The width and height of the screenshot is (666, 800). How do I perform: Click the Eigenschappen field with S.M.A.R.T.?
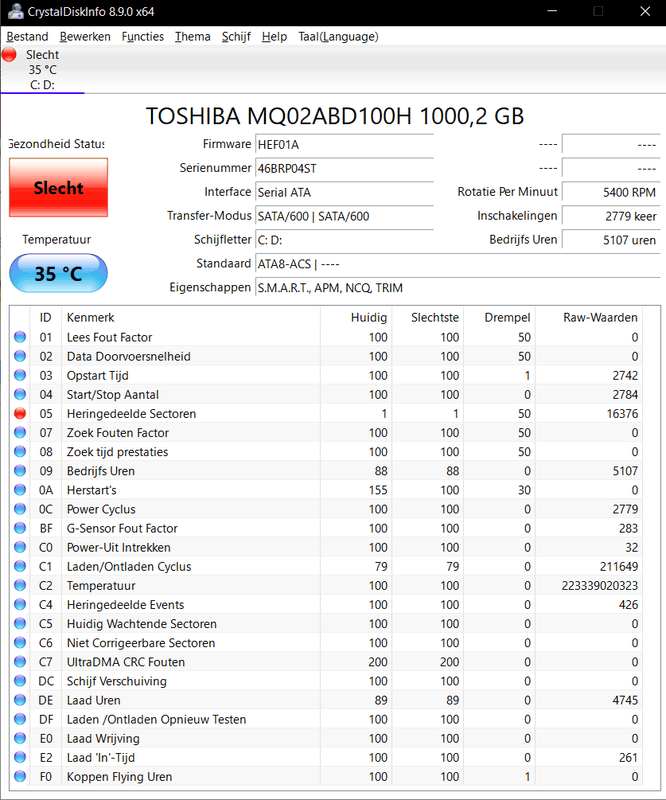[x=458, y=288]
